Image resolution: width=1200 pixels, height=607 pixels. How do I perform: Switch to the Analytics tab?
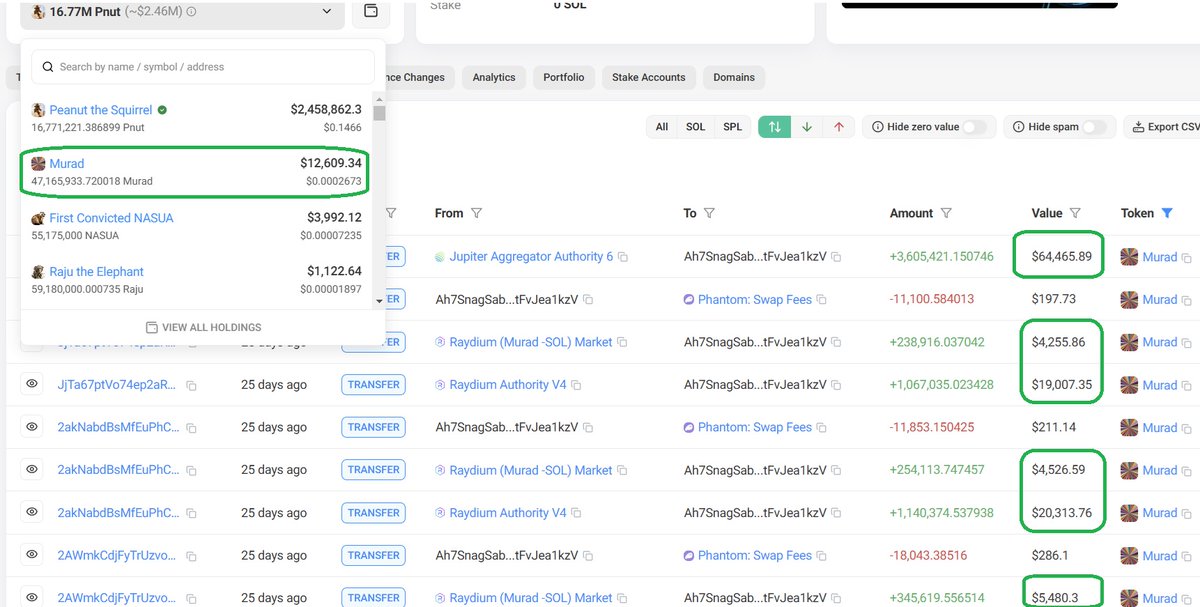494,77
